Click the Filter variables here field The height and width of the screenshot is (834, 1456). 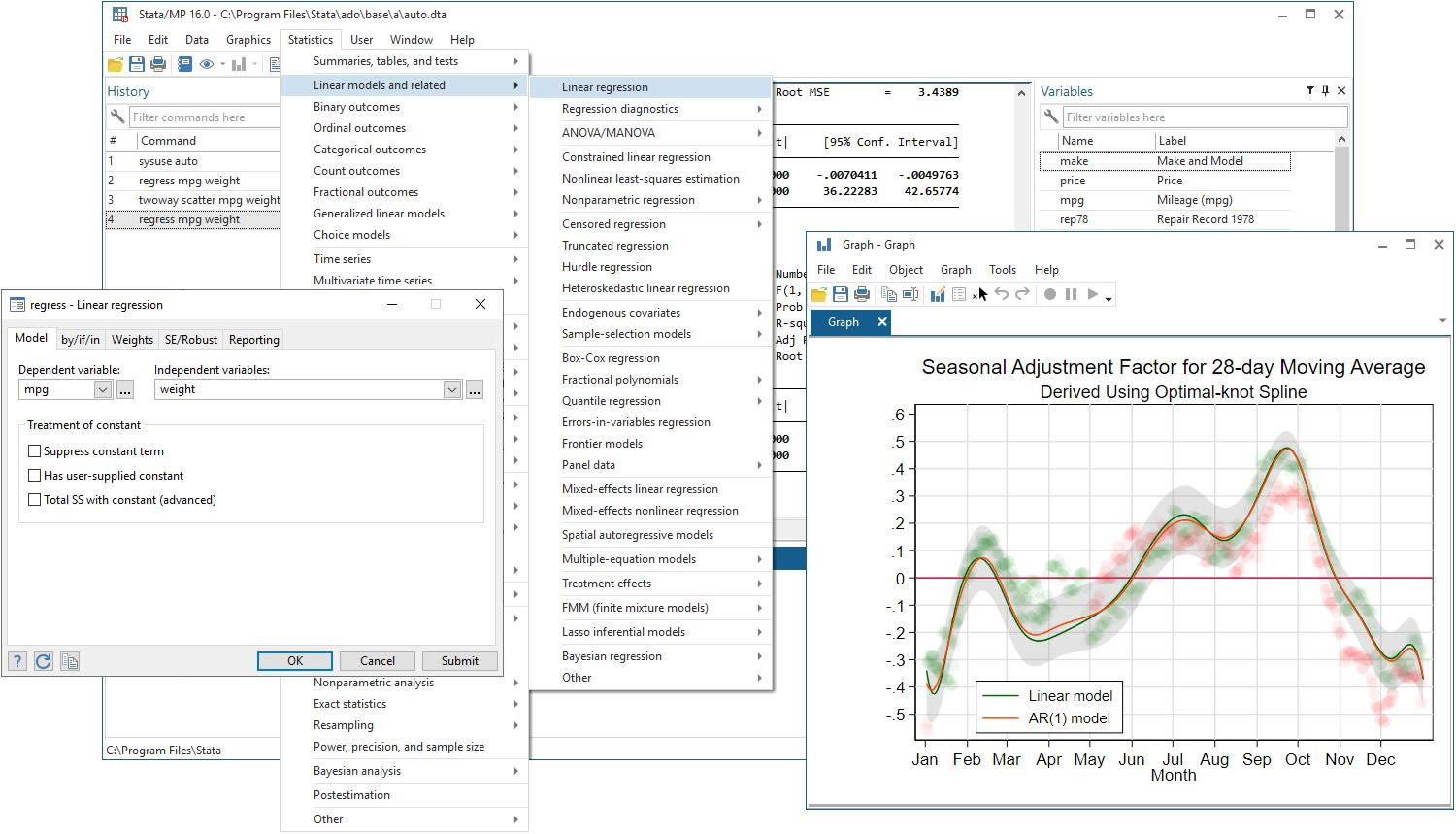(1205, 117)
